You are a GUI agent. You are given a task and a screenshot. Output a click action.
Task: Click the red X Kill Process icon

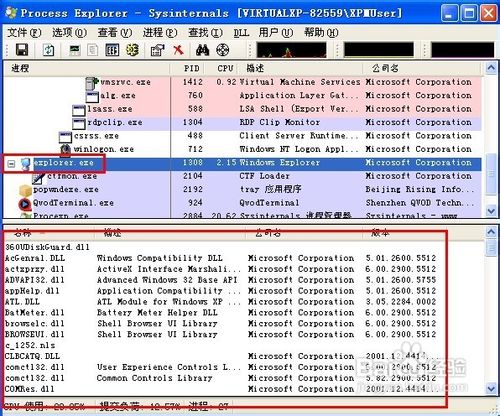(x=178, y=50)
